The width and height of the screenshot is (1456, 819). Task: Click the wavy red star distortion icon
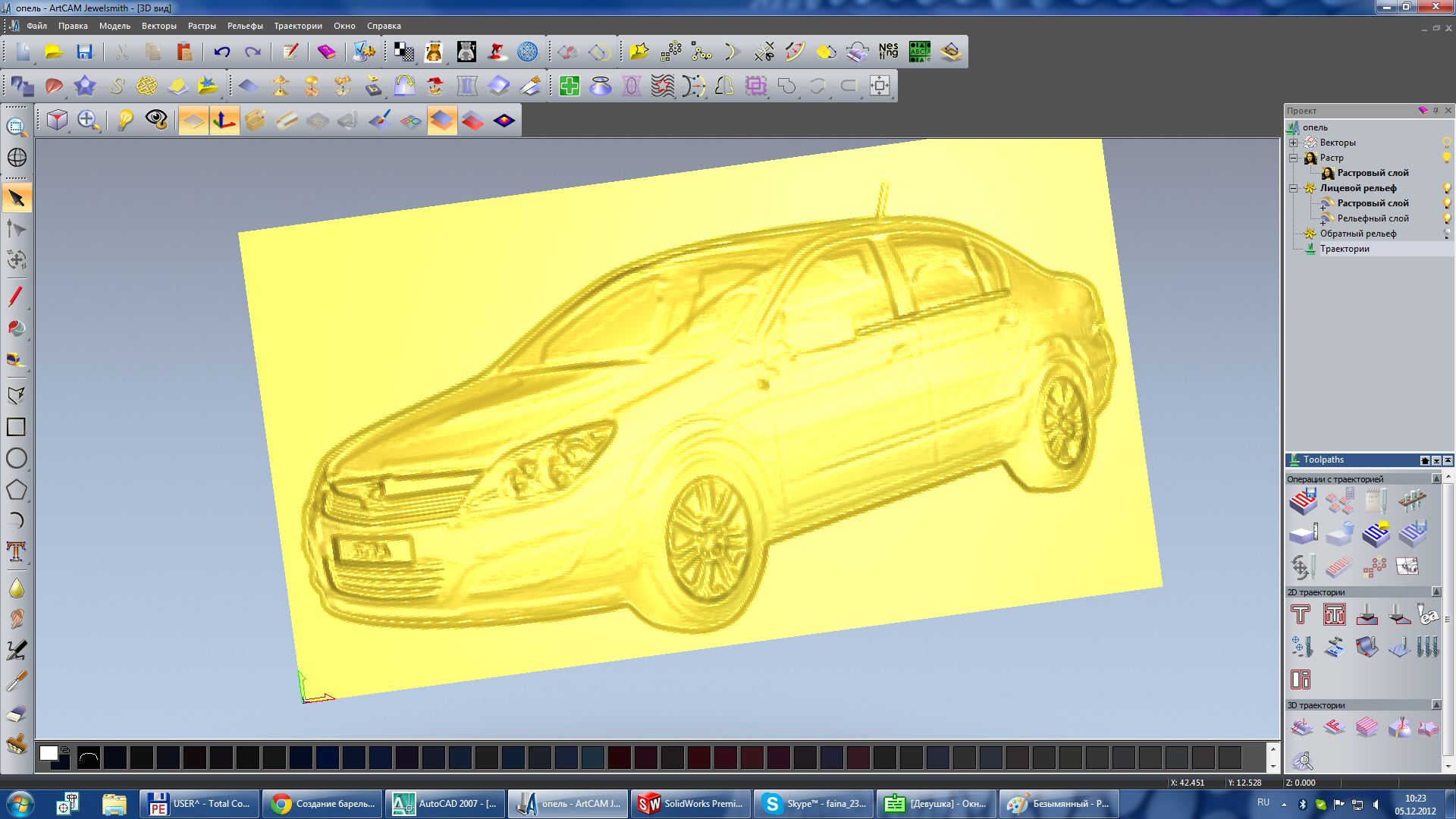(662, 86)
